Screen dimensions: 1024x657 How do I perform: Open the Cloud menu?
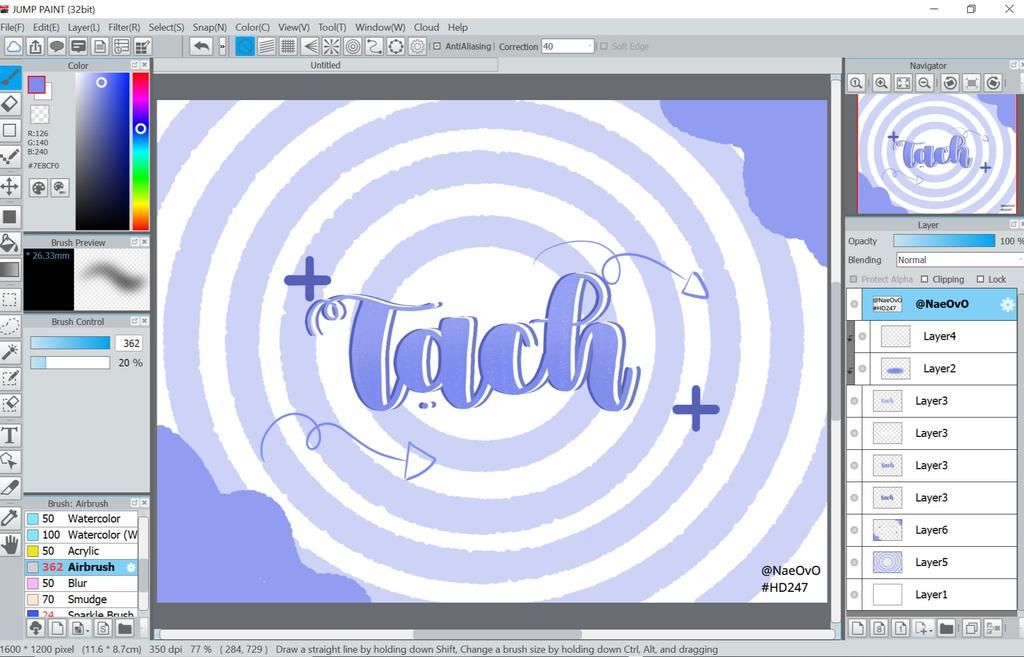coord(426,27)
